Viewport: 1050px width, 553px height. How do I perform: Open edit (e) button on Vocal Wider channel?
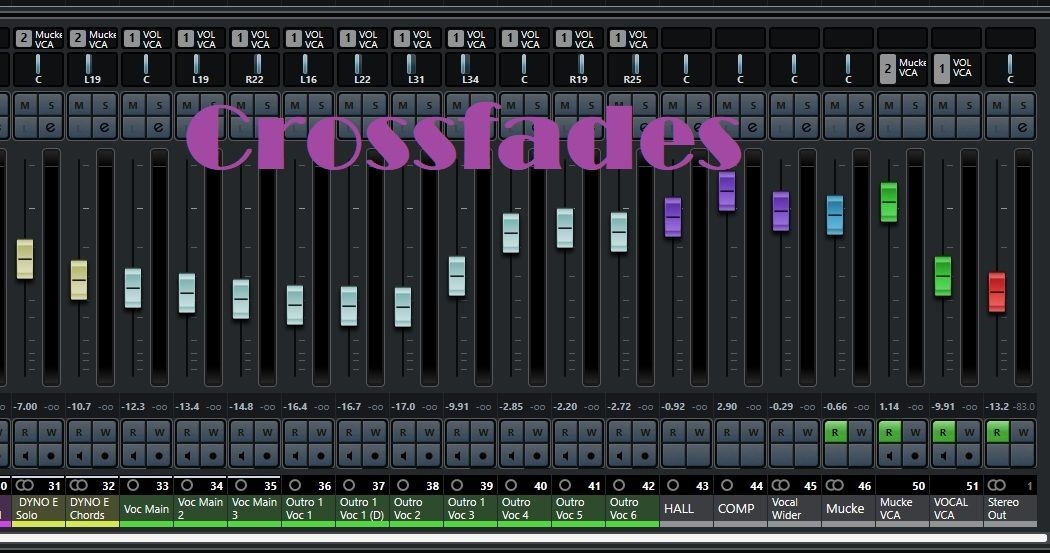pos(806,127)
